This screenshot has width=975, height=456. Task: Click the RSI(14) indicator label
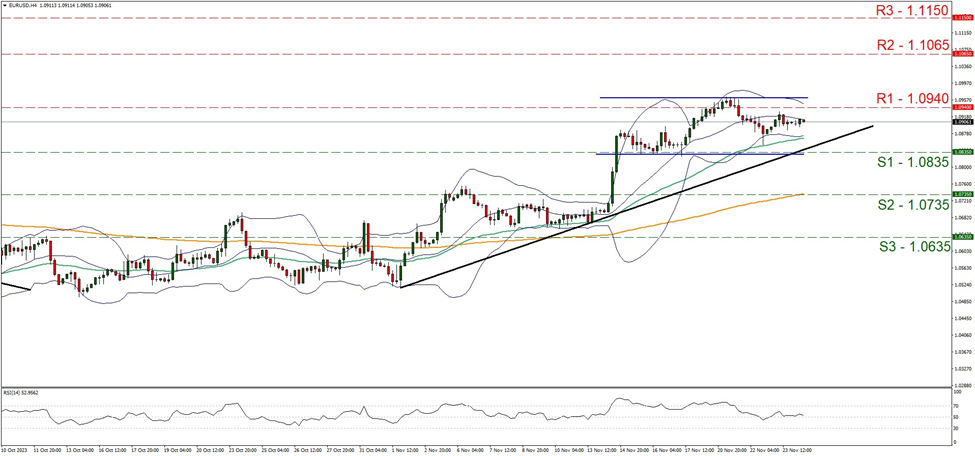click(x=22, y=393)
